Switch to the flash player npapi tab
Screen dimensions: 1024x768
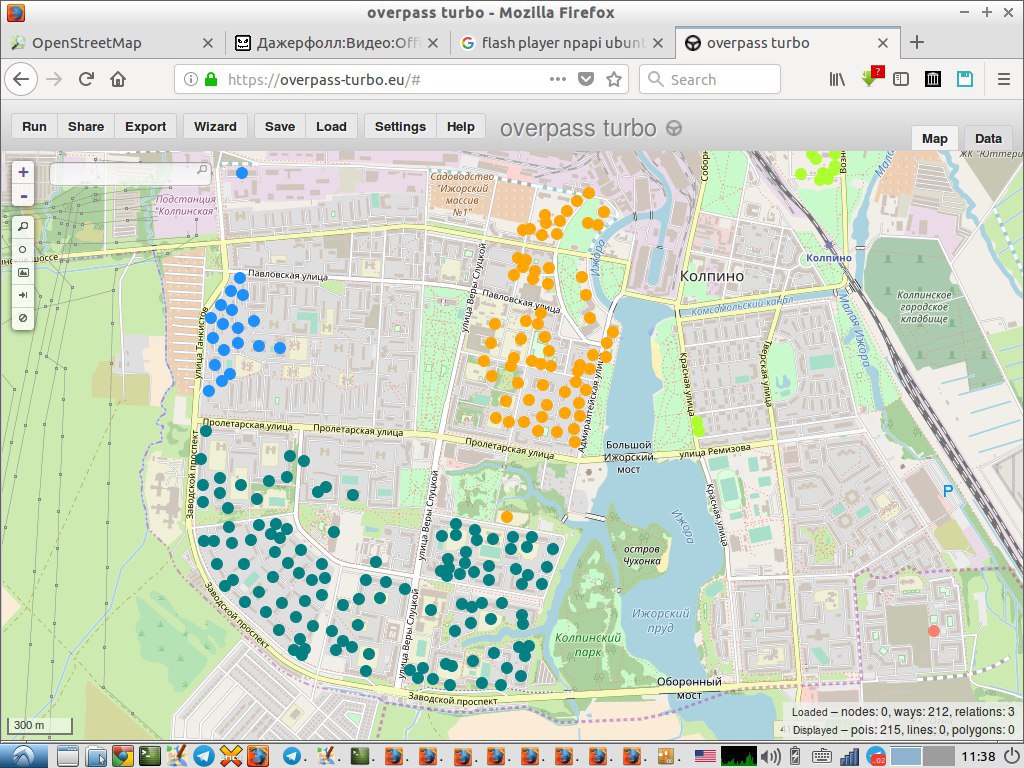(562, 43)
